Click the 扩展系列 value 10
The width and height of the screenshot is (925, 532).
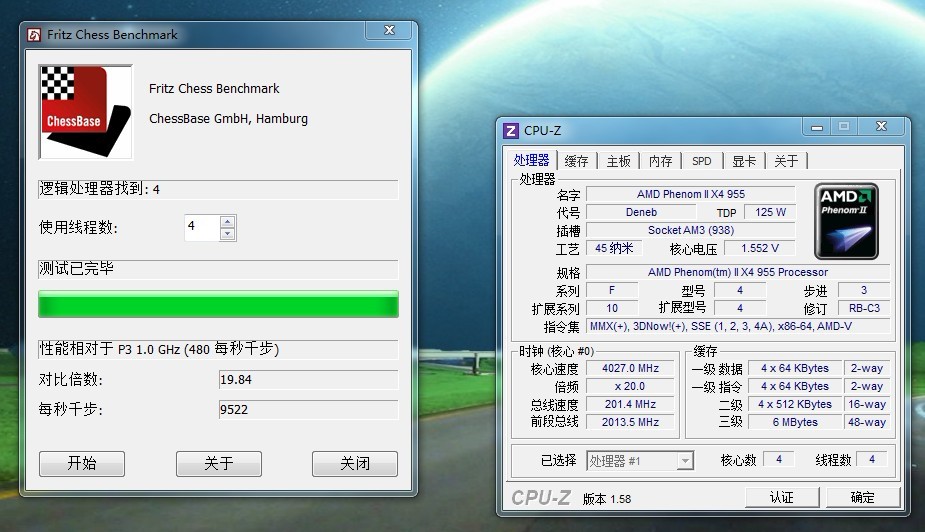[612, 308]
